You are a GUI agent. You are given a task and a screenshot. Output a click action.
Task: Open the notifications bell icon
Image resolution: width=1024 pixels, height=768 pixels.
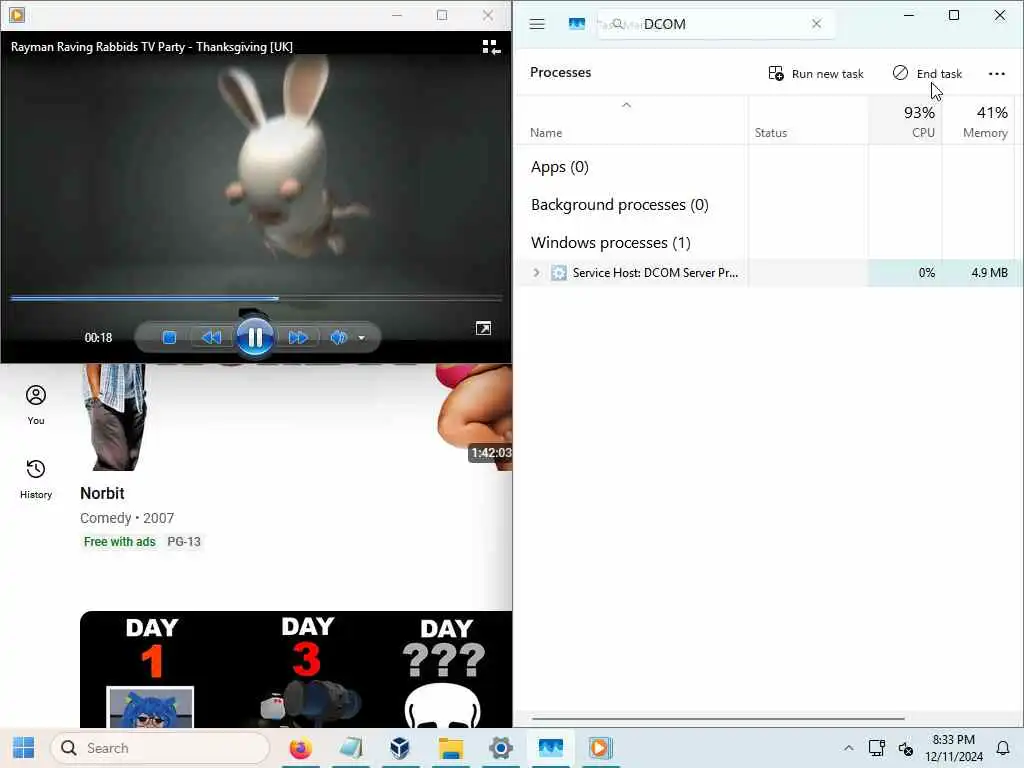tap(1002, 748)
